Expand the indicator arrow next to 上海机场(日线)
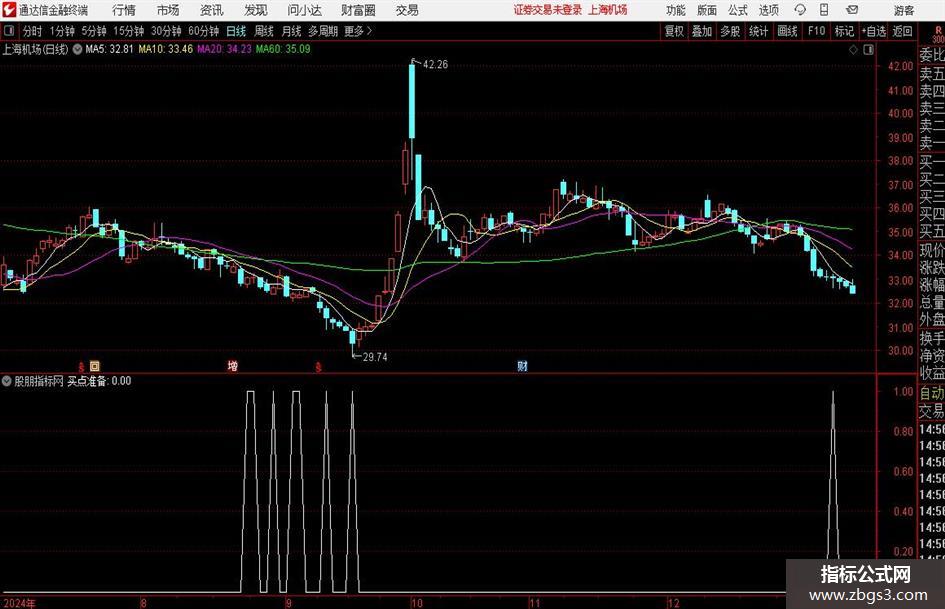The image size is (945, 609). click(x=77, y=49)
